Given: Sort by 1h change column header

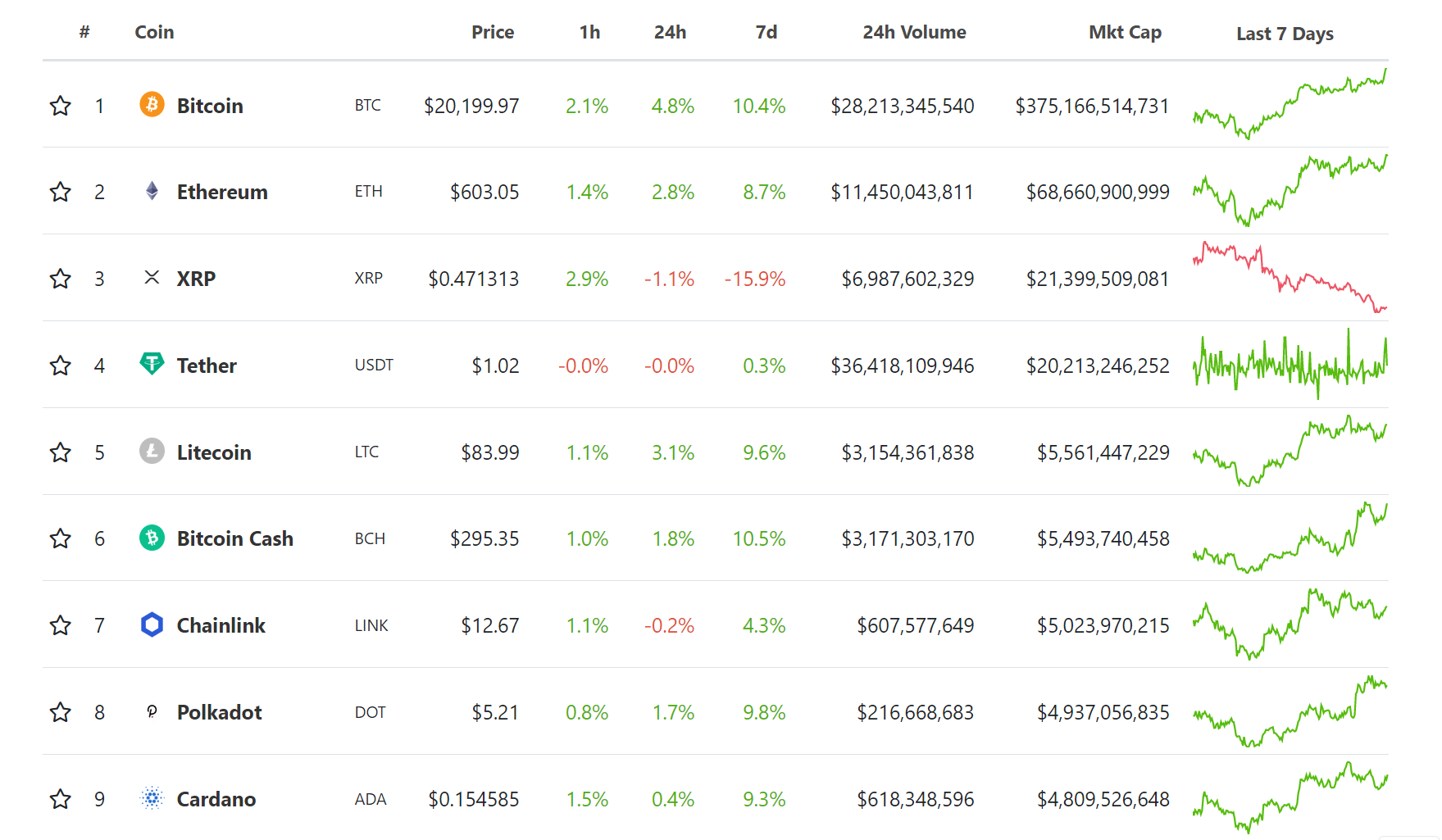Looking at the screenshot, I should click(589, 32).
